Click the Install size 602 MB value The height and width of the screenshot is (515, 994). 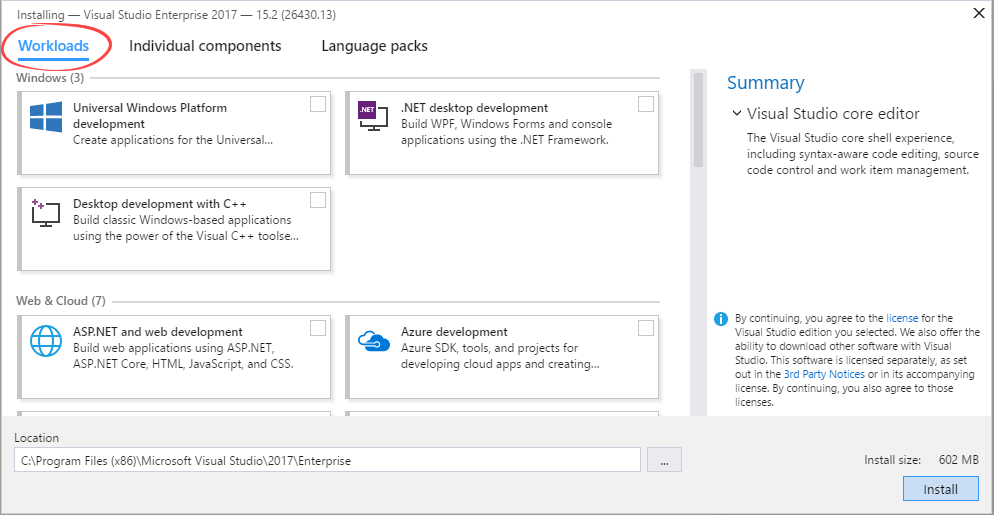point(958,460)
